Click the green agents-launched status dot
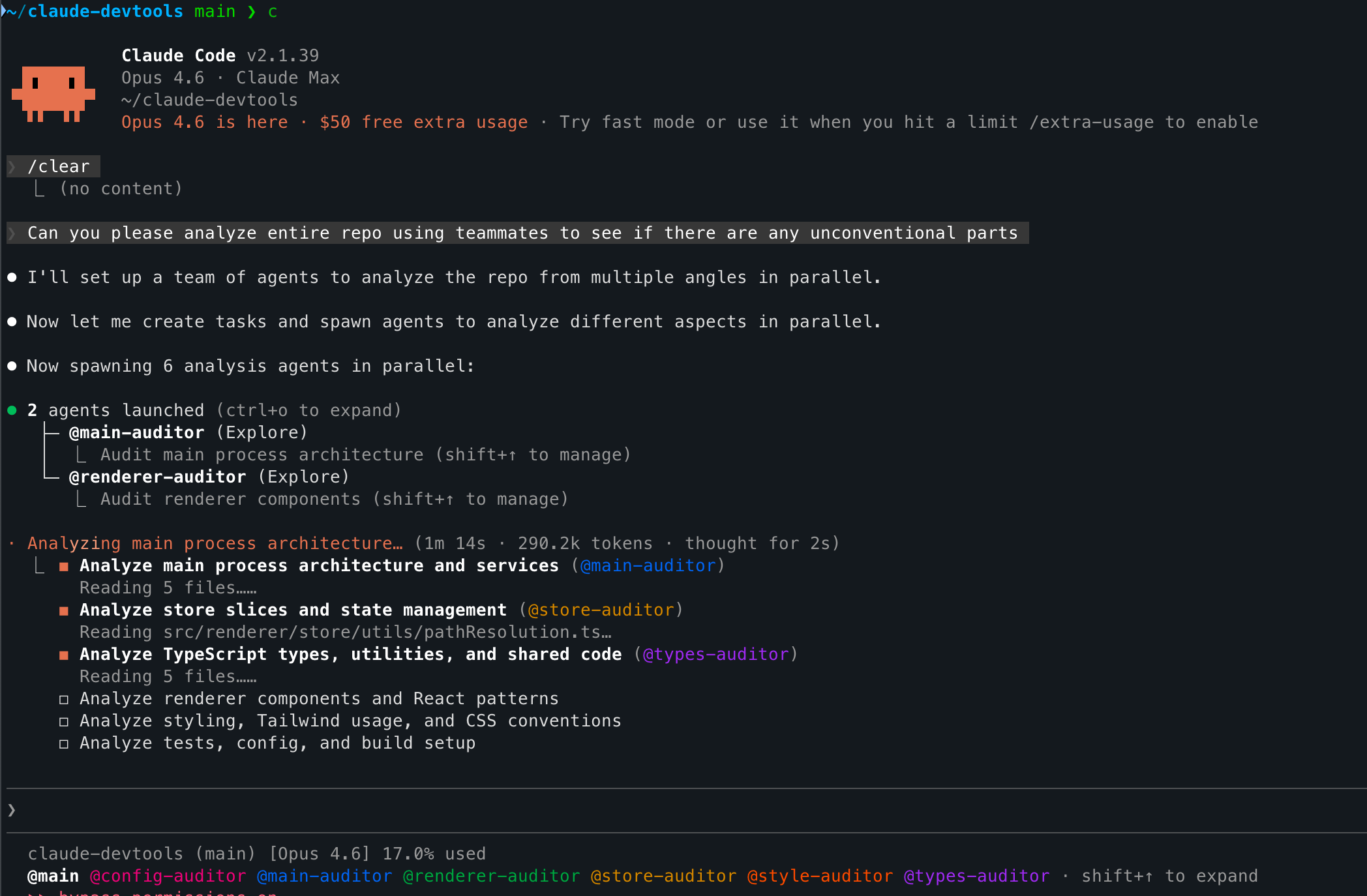Screen dimensions: 1367x896 tap(12, 410)
